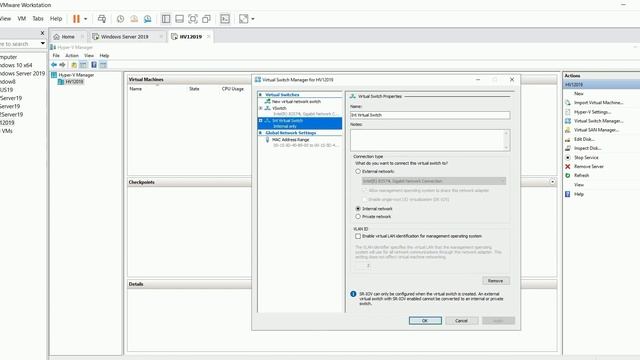
Task: Click the Notes text area
Action: (427, 140)
